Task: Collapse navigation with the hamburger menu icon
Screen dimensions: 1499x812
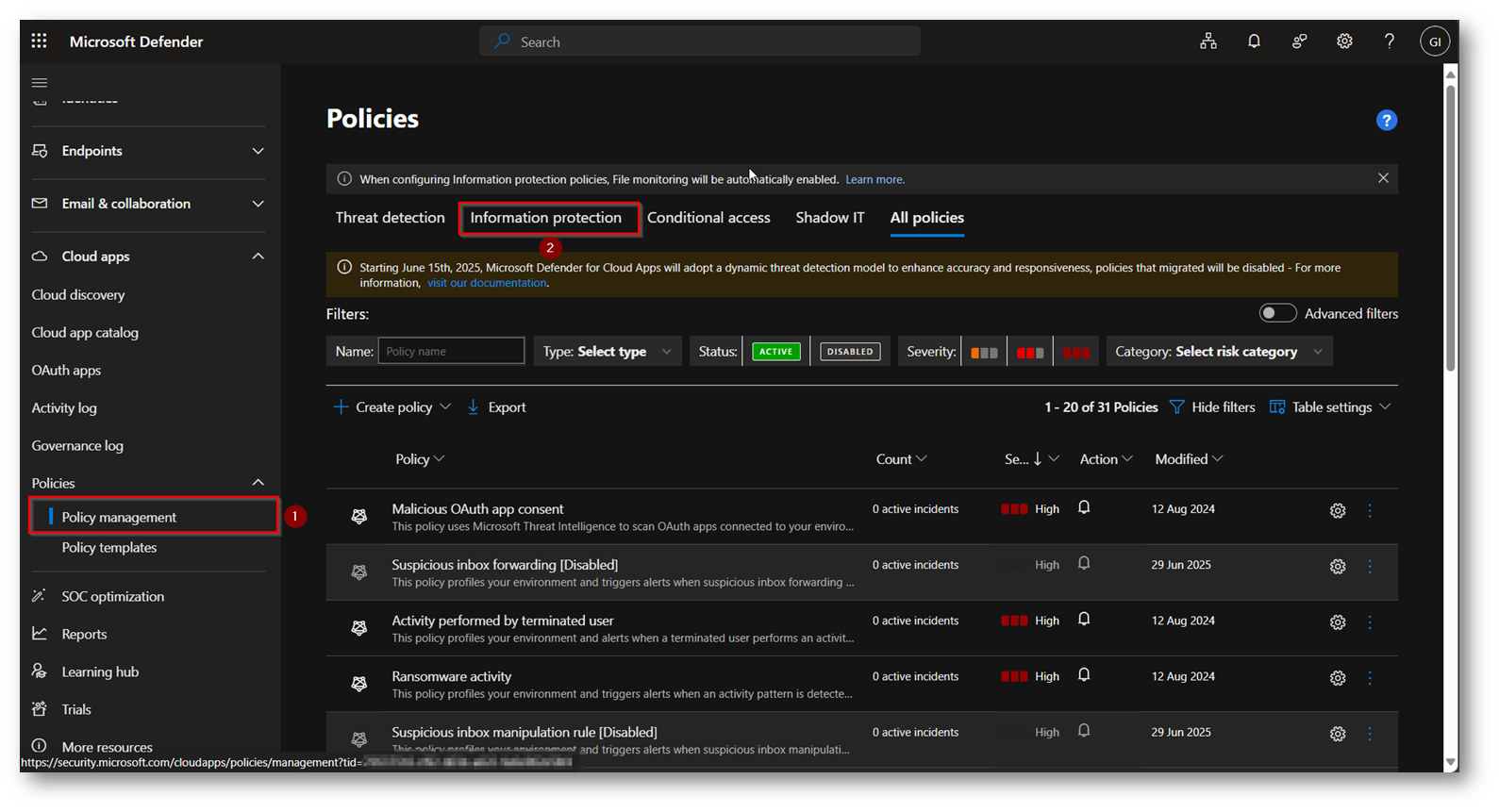Action: [40, 83]
